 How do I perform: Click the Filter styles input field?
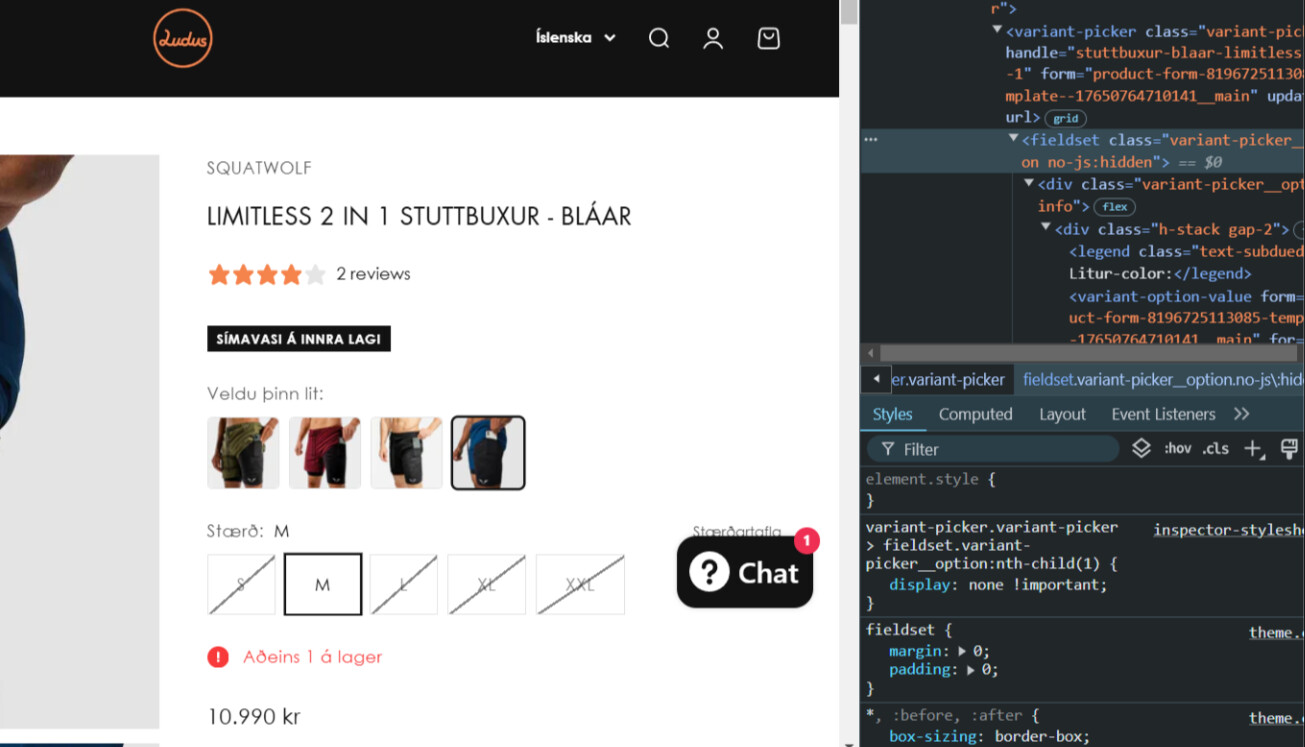tap(993, 449)
